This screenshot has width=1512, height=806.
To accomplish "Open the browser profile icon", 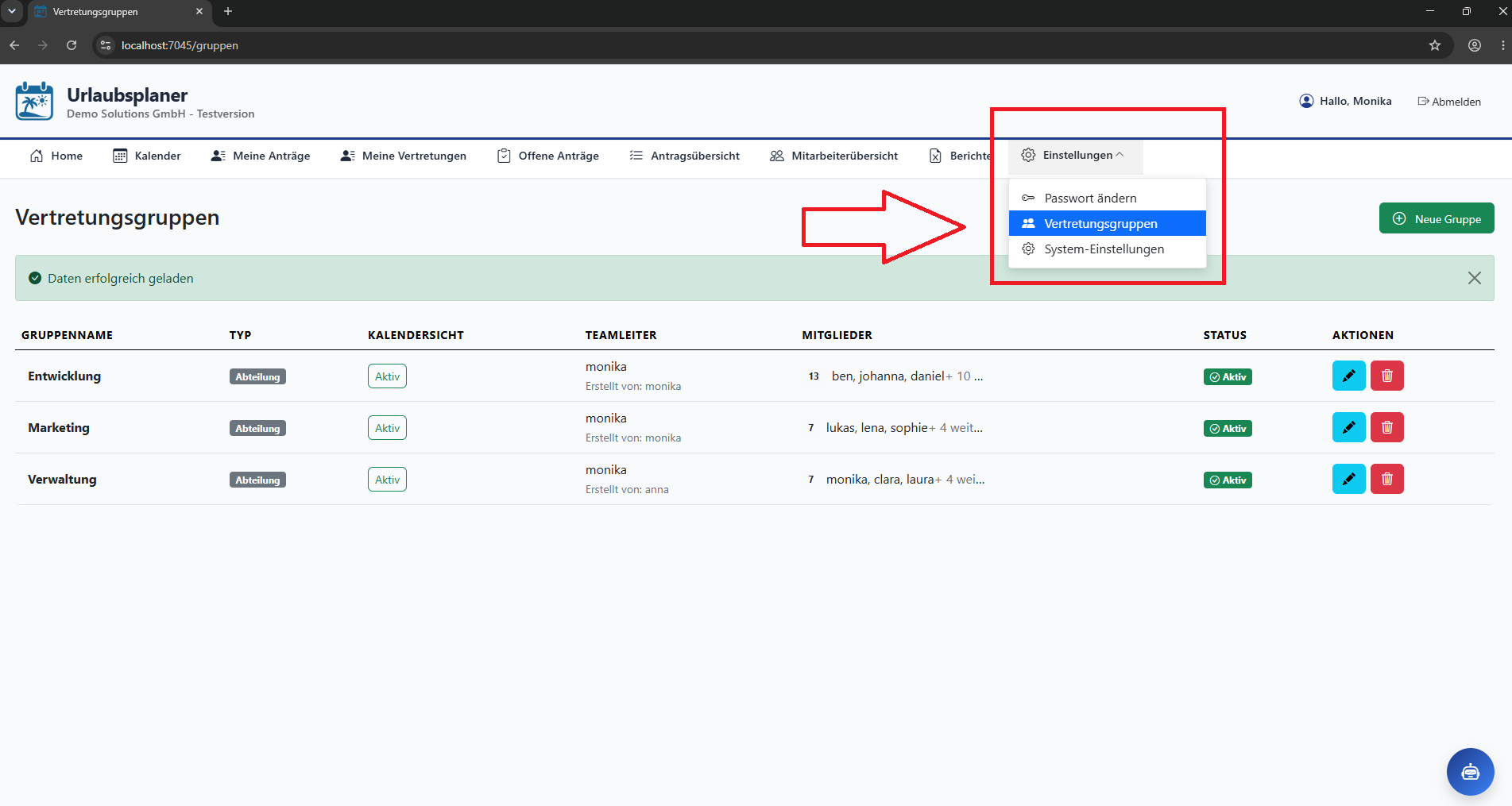I will point(1474,45).
